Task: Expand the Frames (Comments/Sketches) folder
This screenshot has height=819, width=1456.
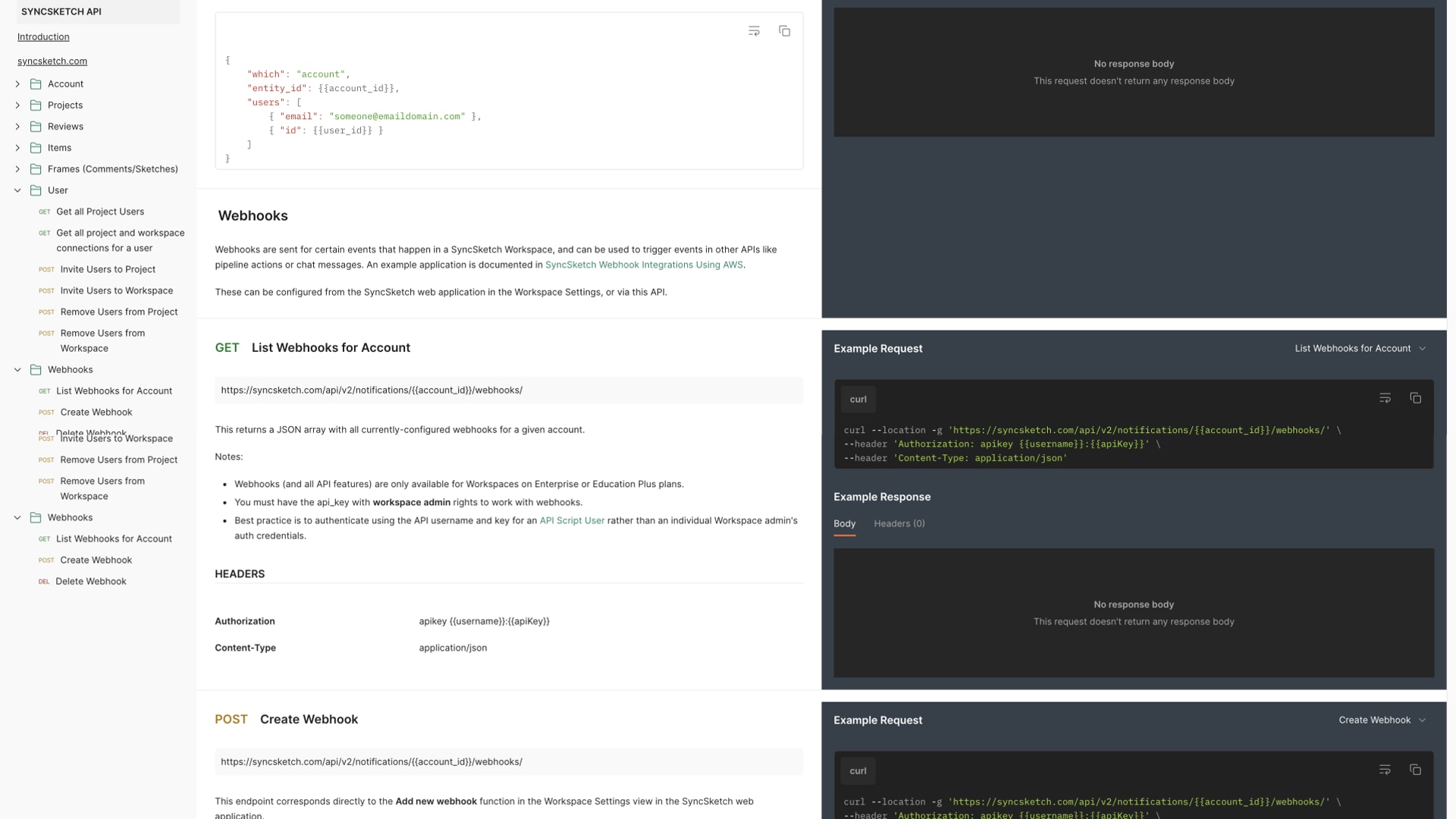Action: coord(17,169)
